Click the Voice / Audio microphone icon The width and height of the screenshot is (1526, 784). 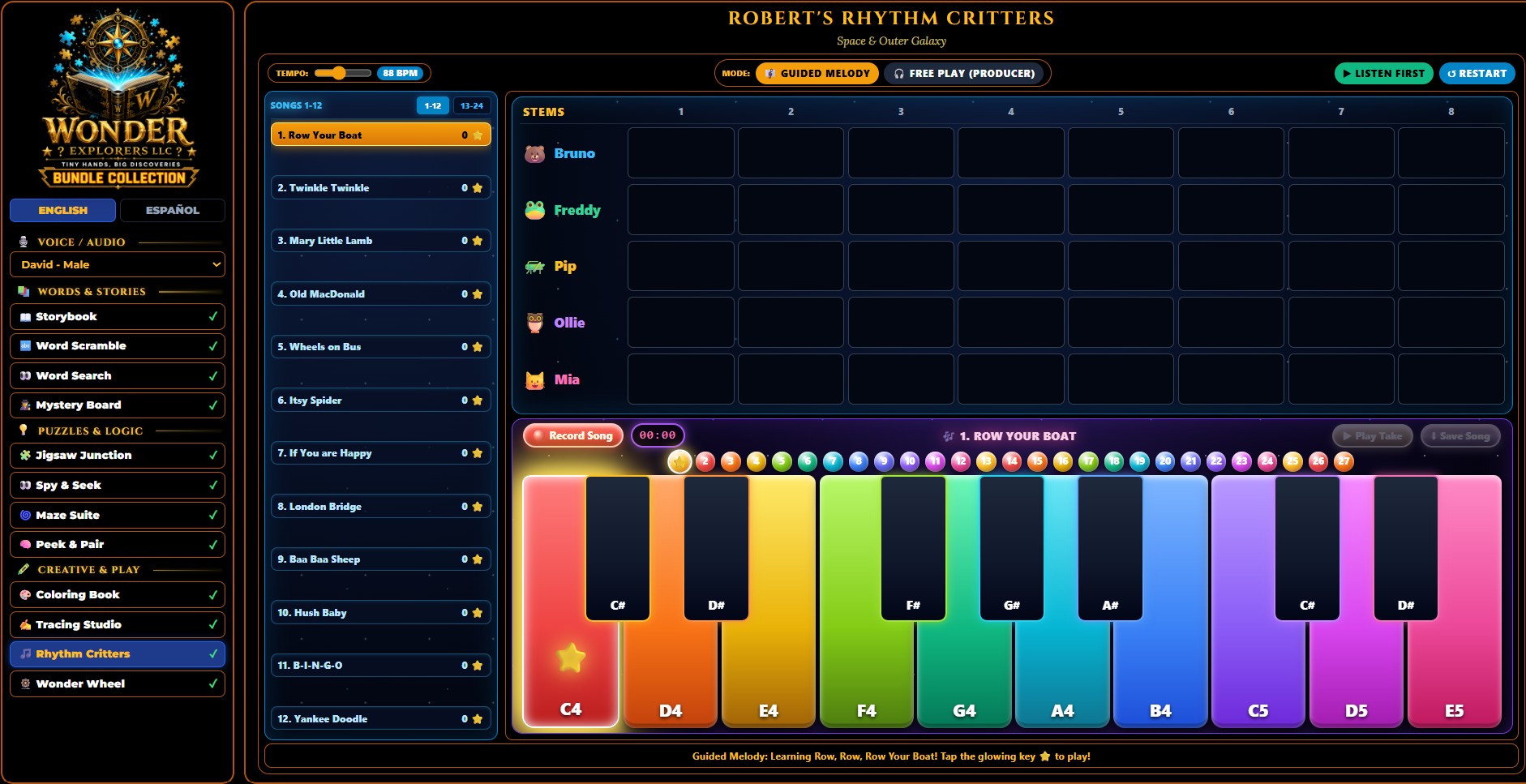24,242
